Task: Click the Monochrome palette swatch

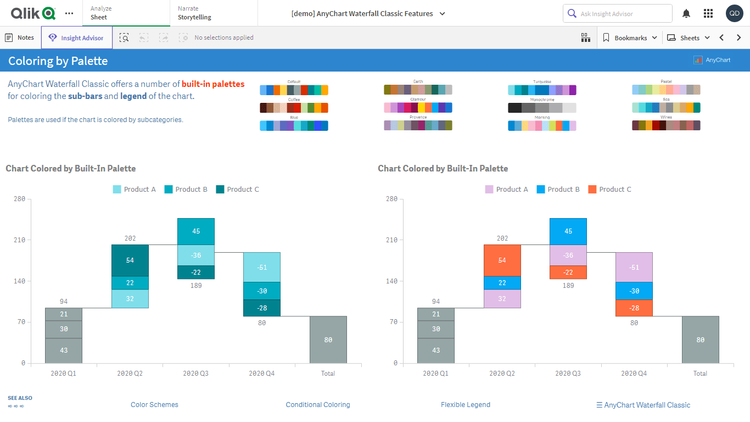Action: (541, 106)
